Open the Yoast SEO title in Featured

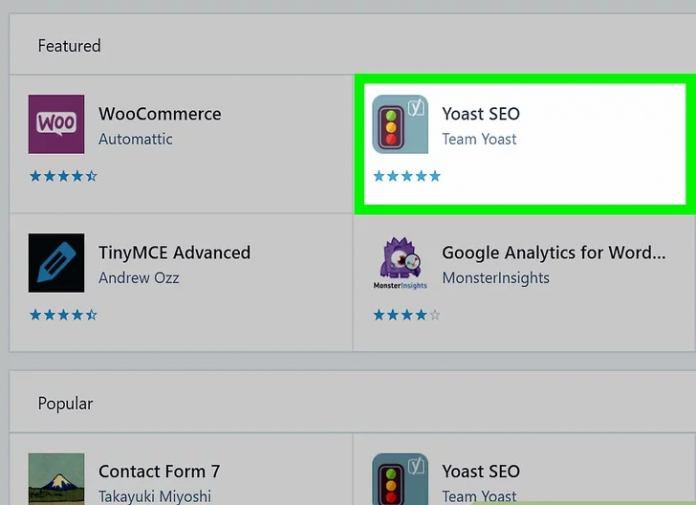click(481, 114)
